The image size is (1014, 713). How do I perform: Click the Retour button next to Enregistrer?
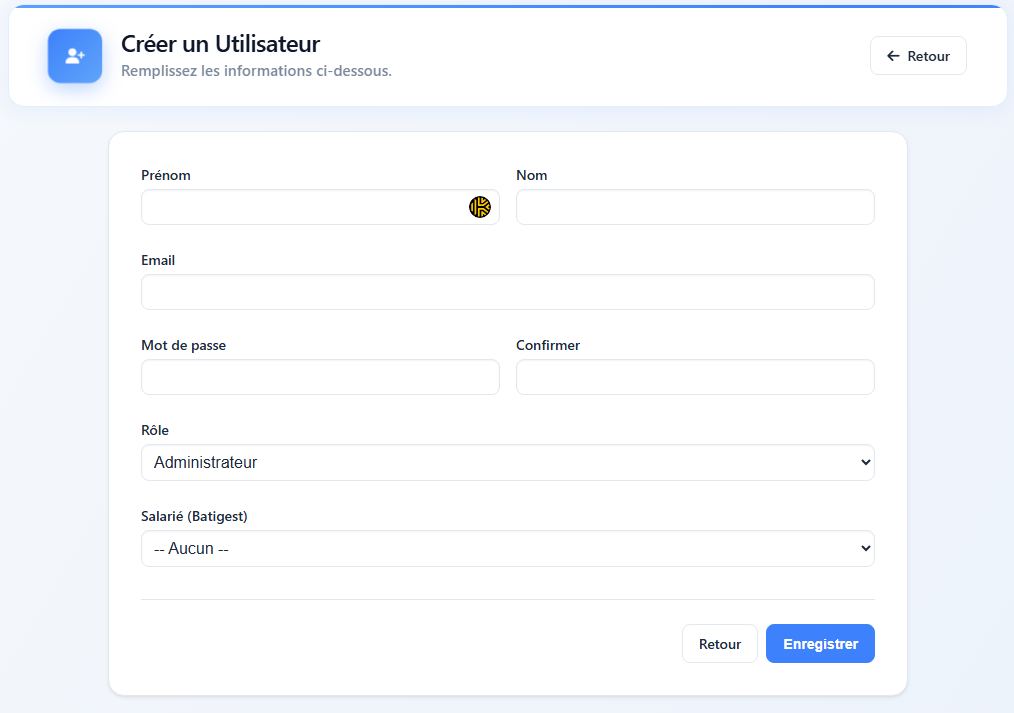[719, 644]
